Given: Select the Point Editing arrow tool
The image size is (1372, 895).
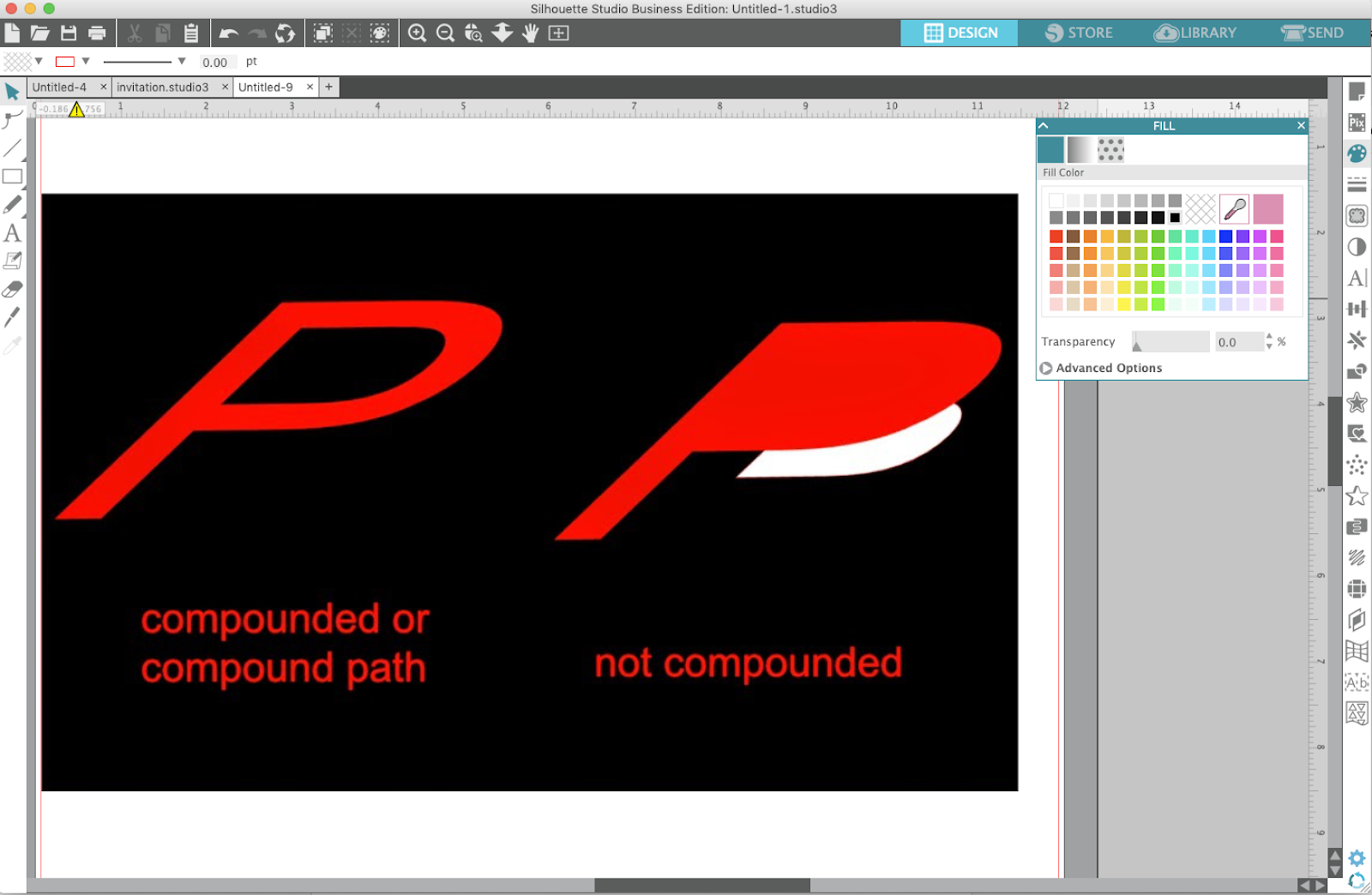Looking at the screenshot, I should tap(11, 120).
